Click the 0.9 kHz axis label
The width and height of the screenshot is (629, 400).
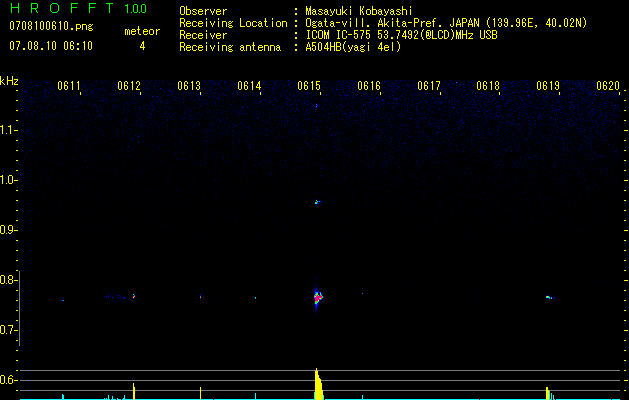7,230
